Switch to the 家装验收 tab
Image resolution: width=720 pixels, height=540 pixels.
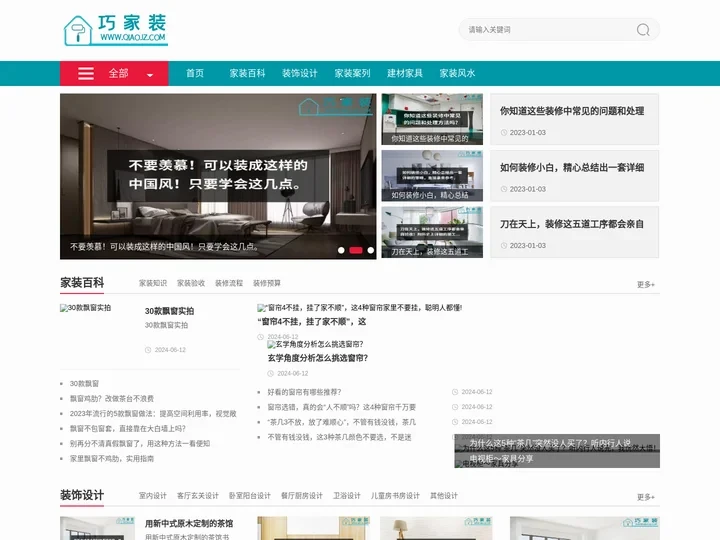coord(191,283)
